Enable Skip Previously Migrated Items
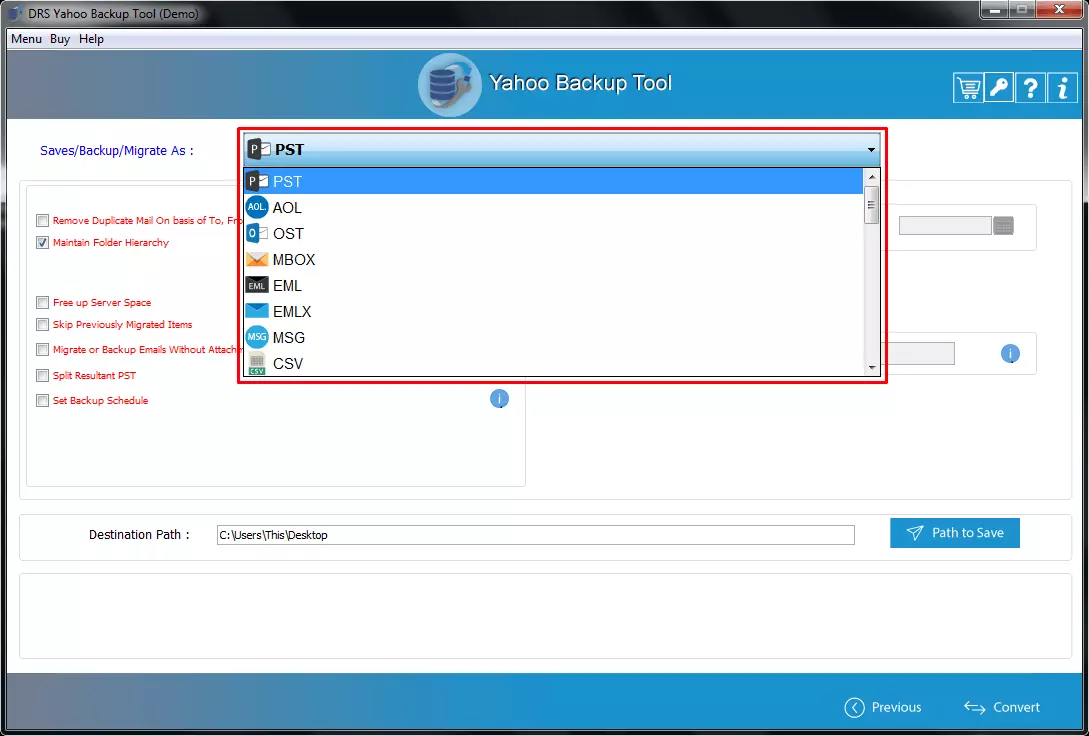Screen dimensions: 1089x736 click(x=42, y=325)
